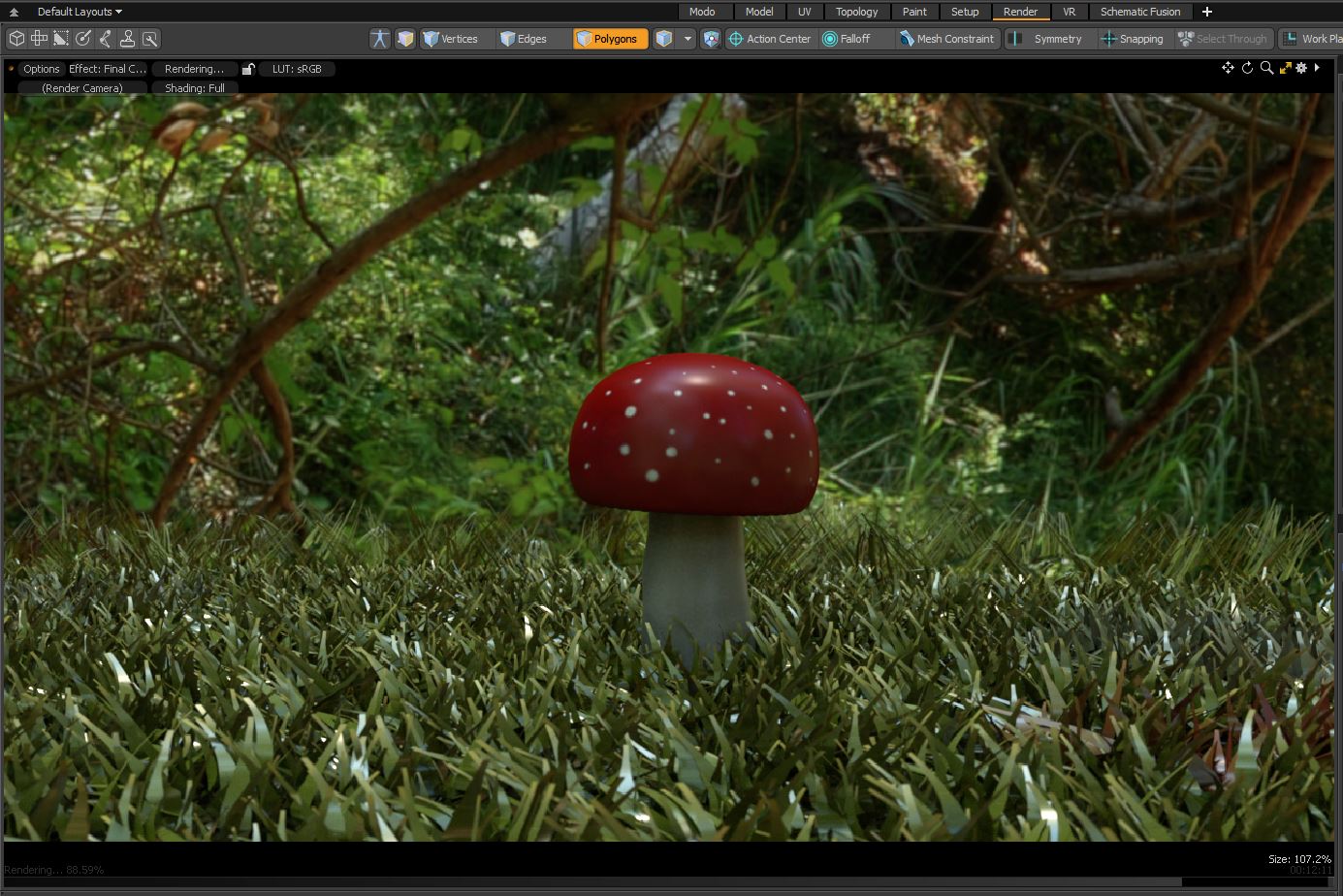This screenshot has height=896, width=1343.
Task: Click the cube primitive tool icon
Action: coord(16,39)
